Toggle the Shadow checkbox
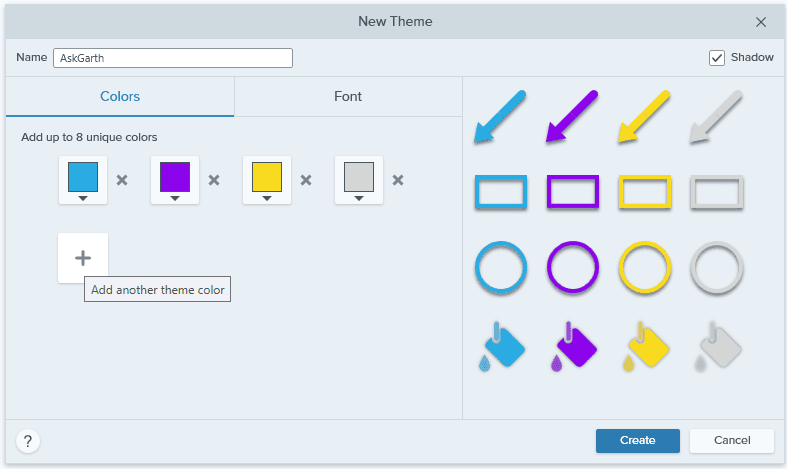This screenshot has width=787, height=469. [x=717, y=58]
